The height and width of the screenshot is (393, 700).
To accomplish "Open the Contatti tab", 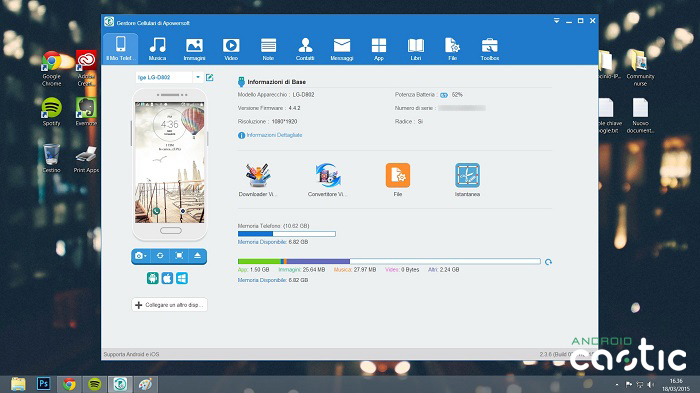I will pos(305,48).
